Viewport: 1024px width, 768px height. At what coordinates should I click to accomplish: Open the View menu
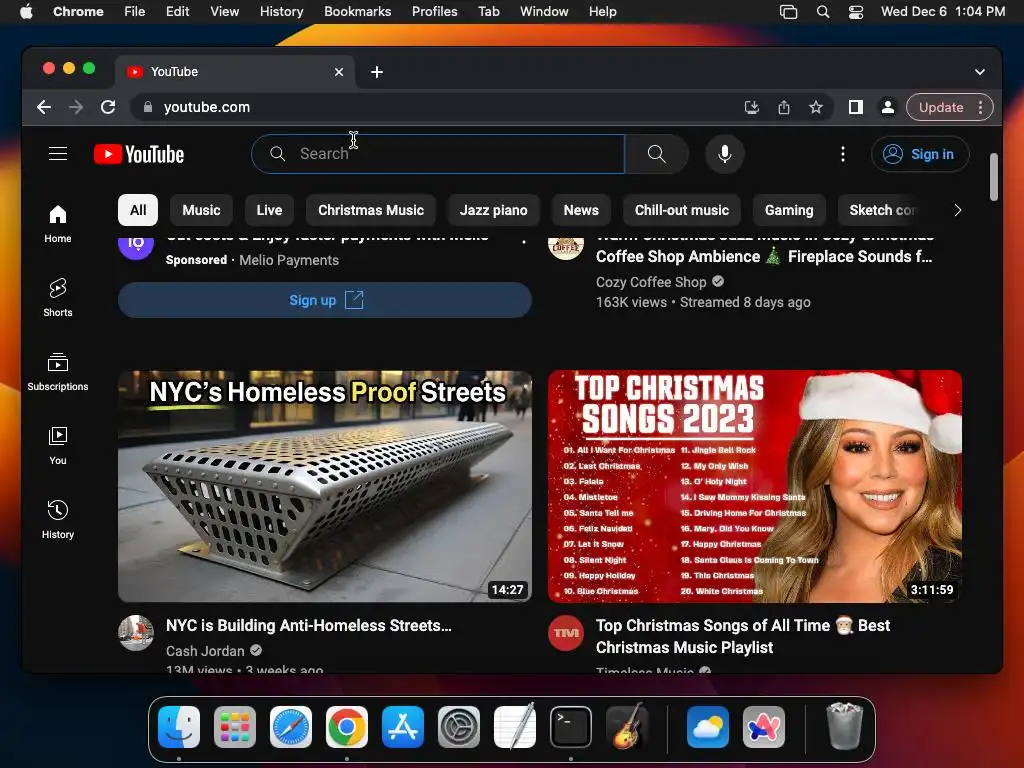[x=224, y=12]
